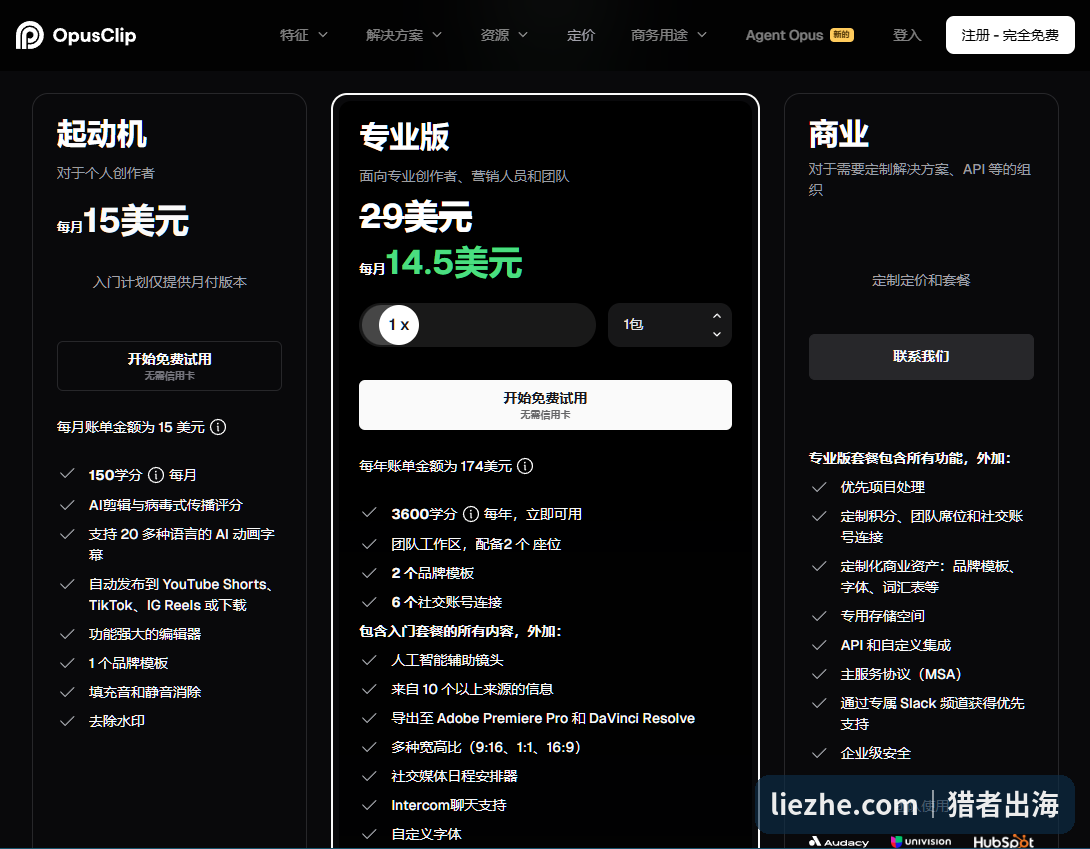The width and height of the screenshot is (1090, 849).
Task: Click the 专业版 plan title
Action: [404, 136]
